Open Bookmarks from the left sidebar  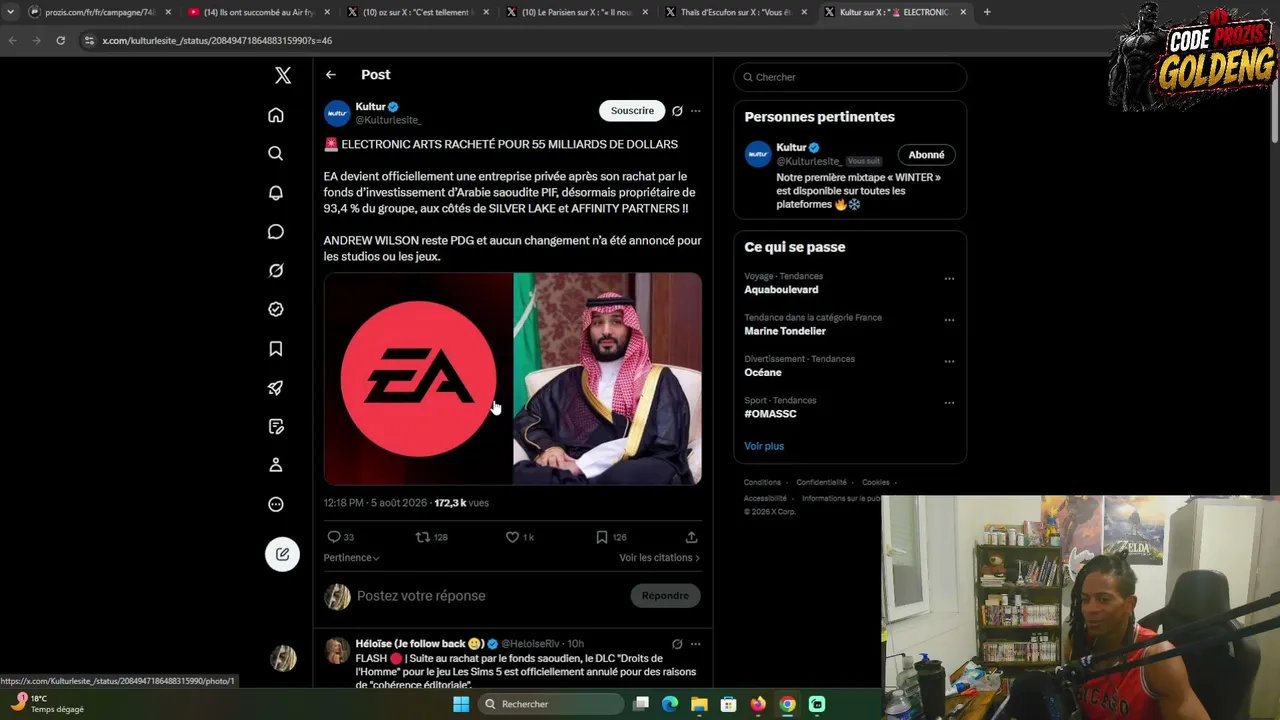[276, 349]
